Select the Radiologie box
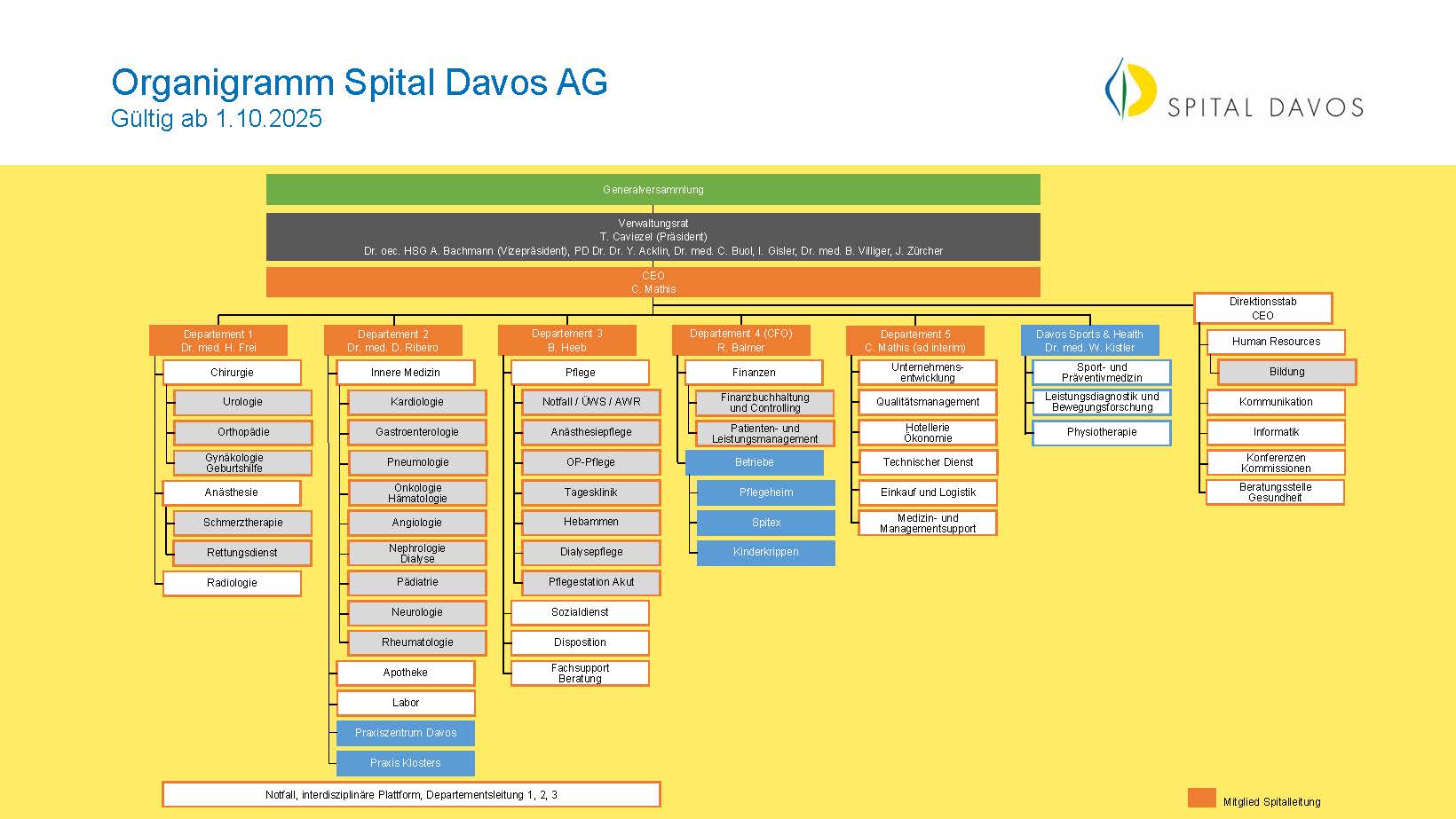Viewport: 1456px width, 819px height. coord(232,583)
